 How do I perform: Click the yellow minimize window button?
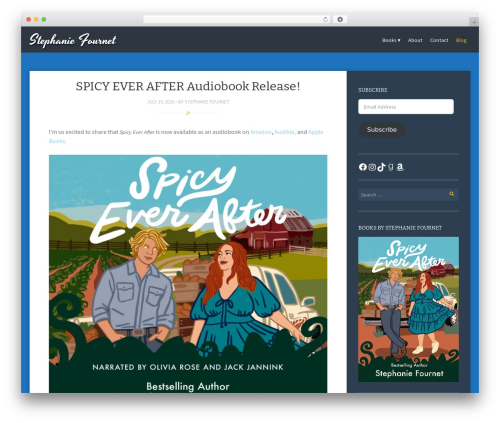click(36, 19)
